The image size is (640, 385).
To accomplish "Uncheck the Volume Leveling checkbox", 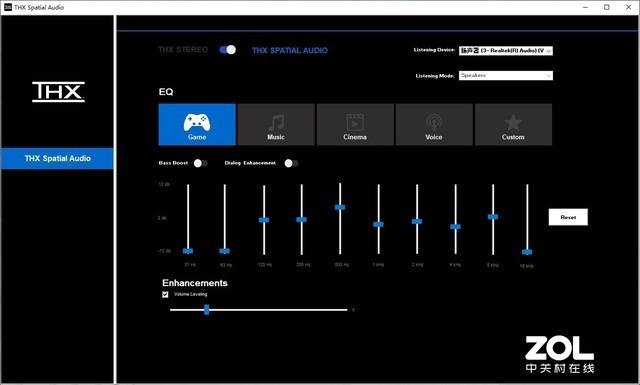I will [165, 294].
